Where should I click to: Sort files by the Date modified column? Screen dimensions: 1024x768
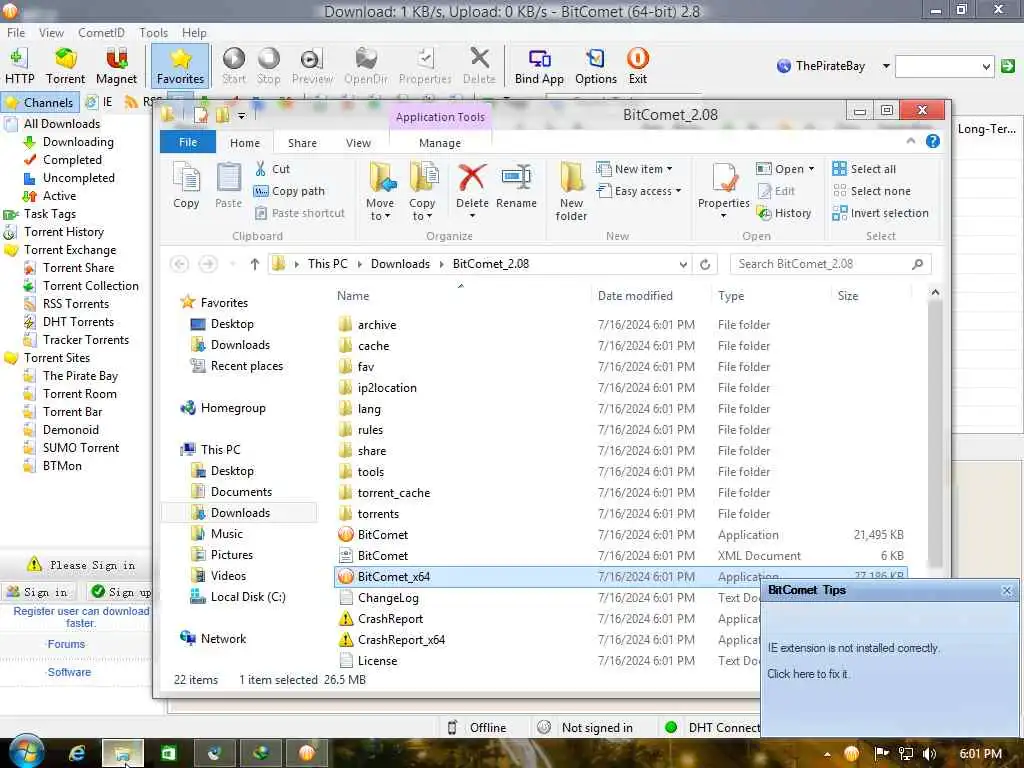pyautogui.click(x=635, y=296)
